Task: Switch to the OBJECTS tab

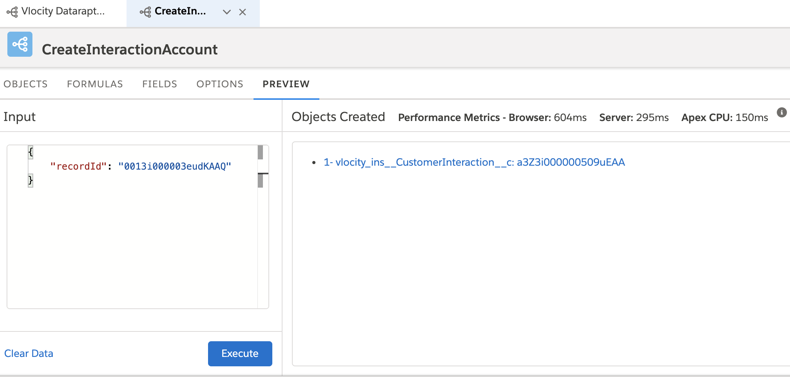Action: [26, 84]
